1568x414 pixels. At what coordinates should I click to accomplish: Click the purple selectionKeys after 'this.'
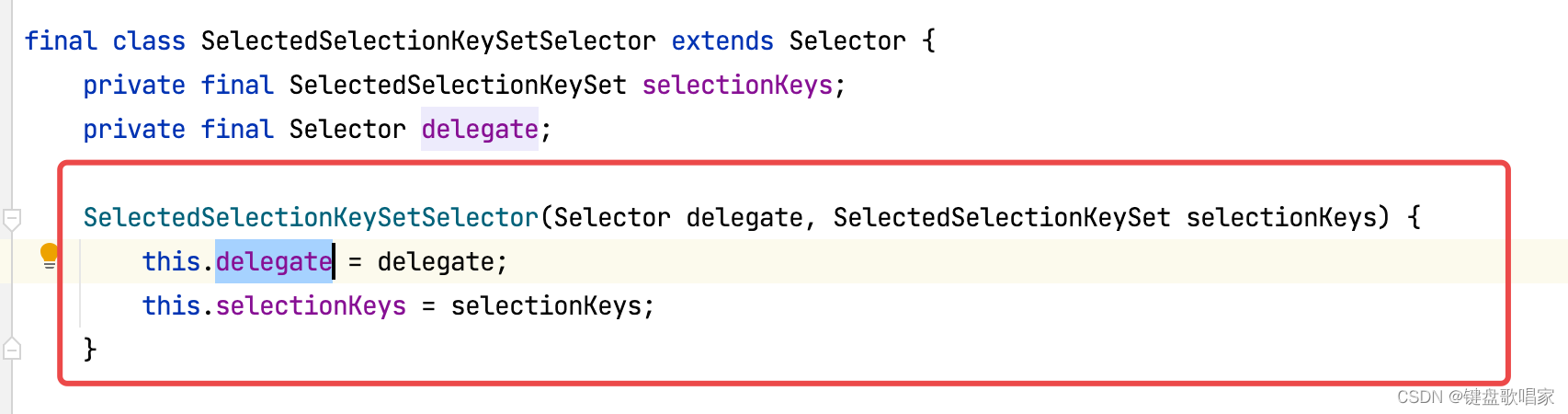coord(311,306)
